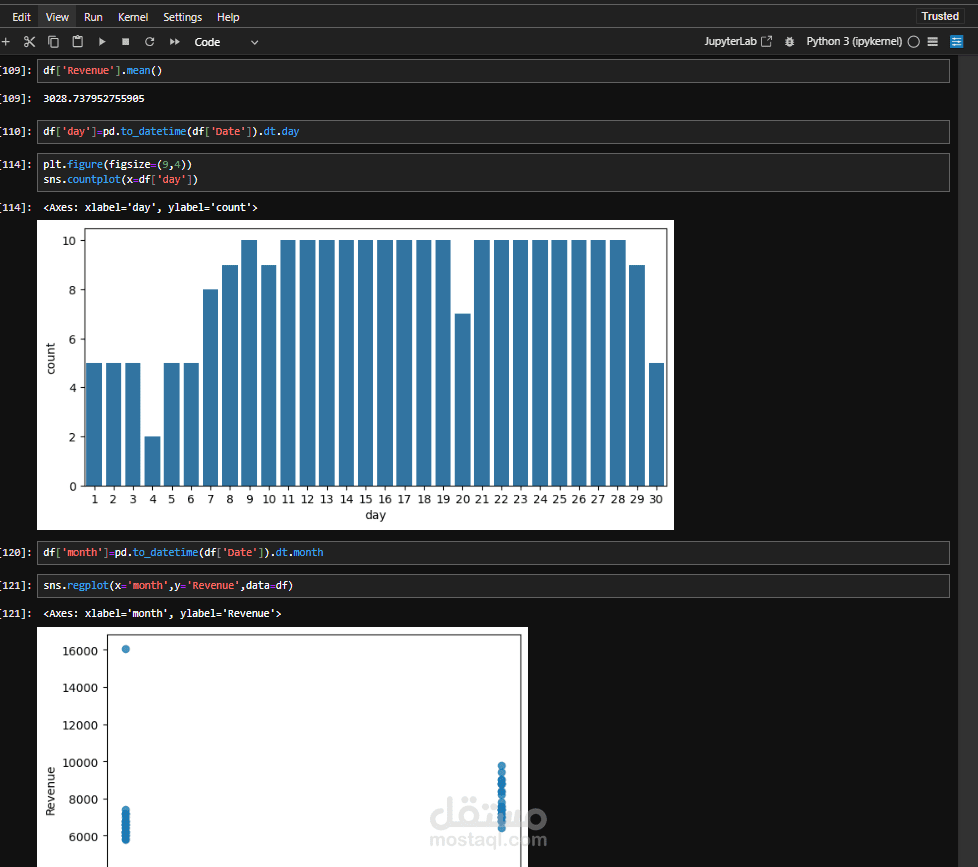This screenshot has width=978, height=867.
Task: Restart the kernel with circular arrow icon
Action: (x=150, y=42)
